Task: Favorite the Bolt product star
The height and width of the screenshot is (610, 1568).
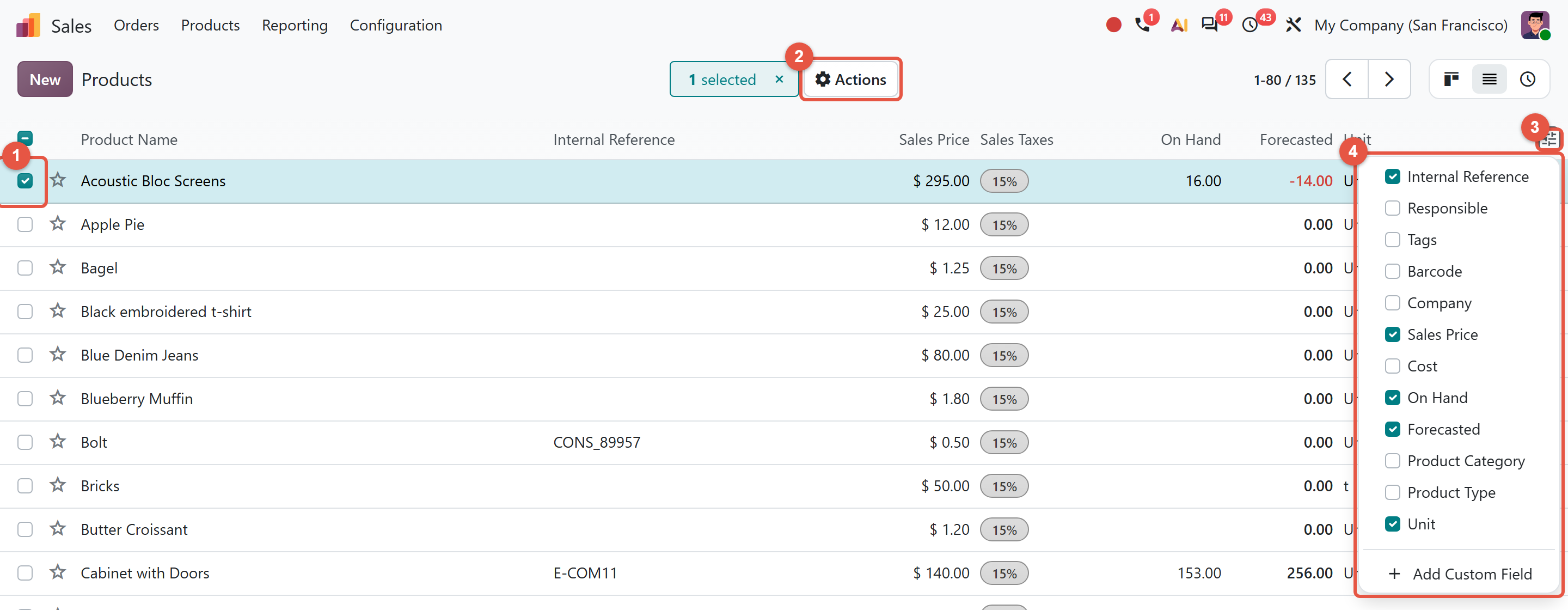Action: 58,441
